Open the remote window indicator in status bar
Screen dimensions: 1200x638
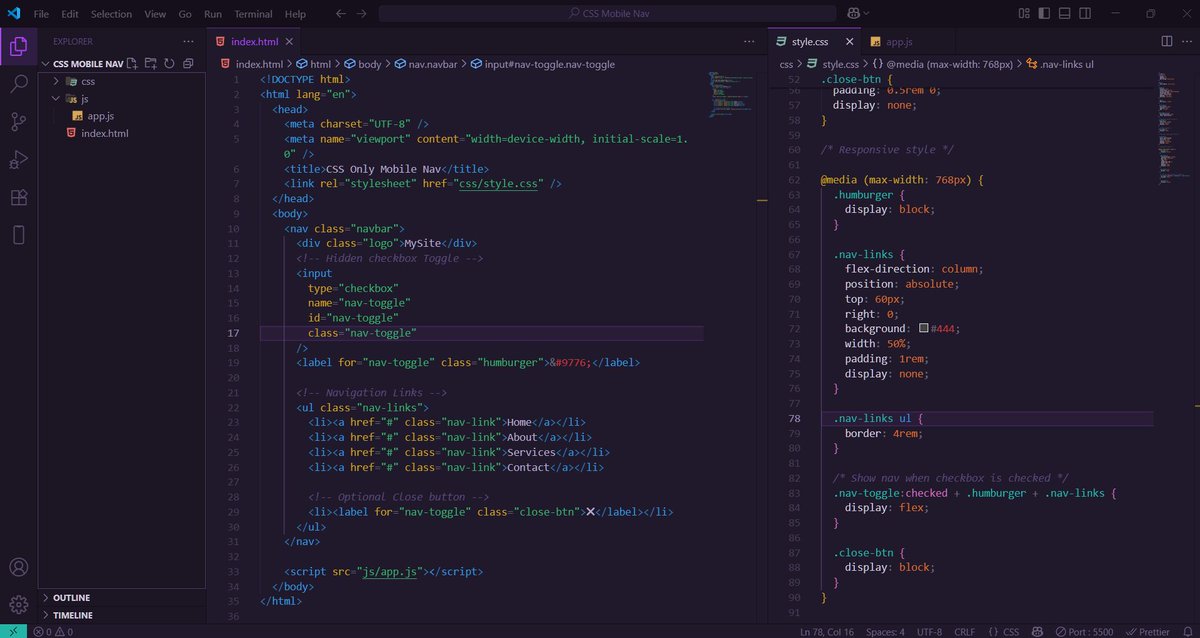tap(11, 631)
